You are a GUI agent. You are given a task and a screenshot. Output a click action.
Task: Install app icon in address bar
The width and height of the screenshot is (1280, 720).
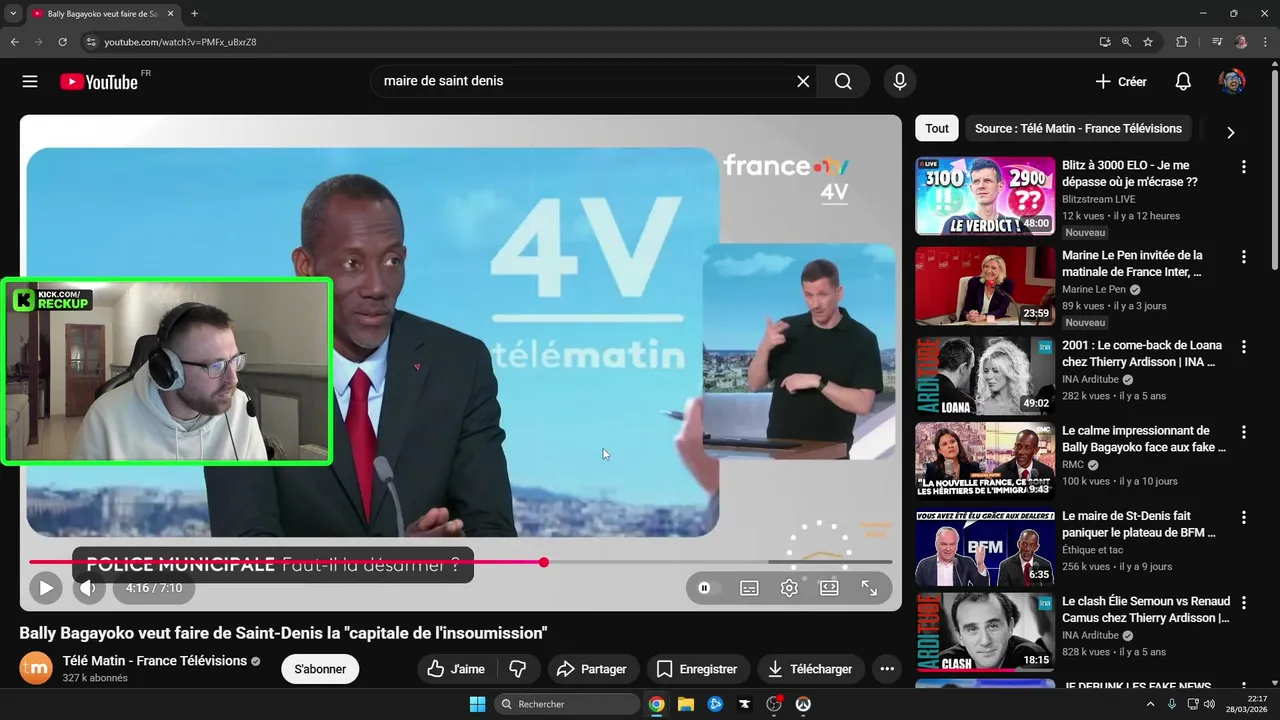tap(1104, 42)
